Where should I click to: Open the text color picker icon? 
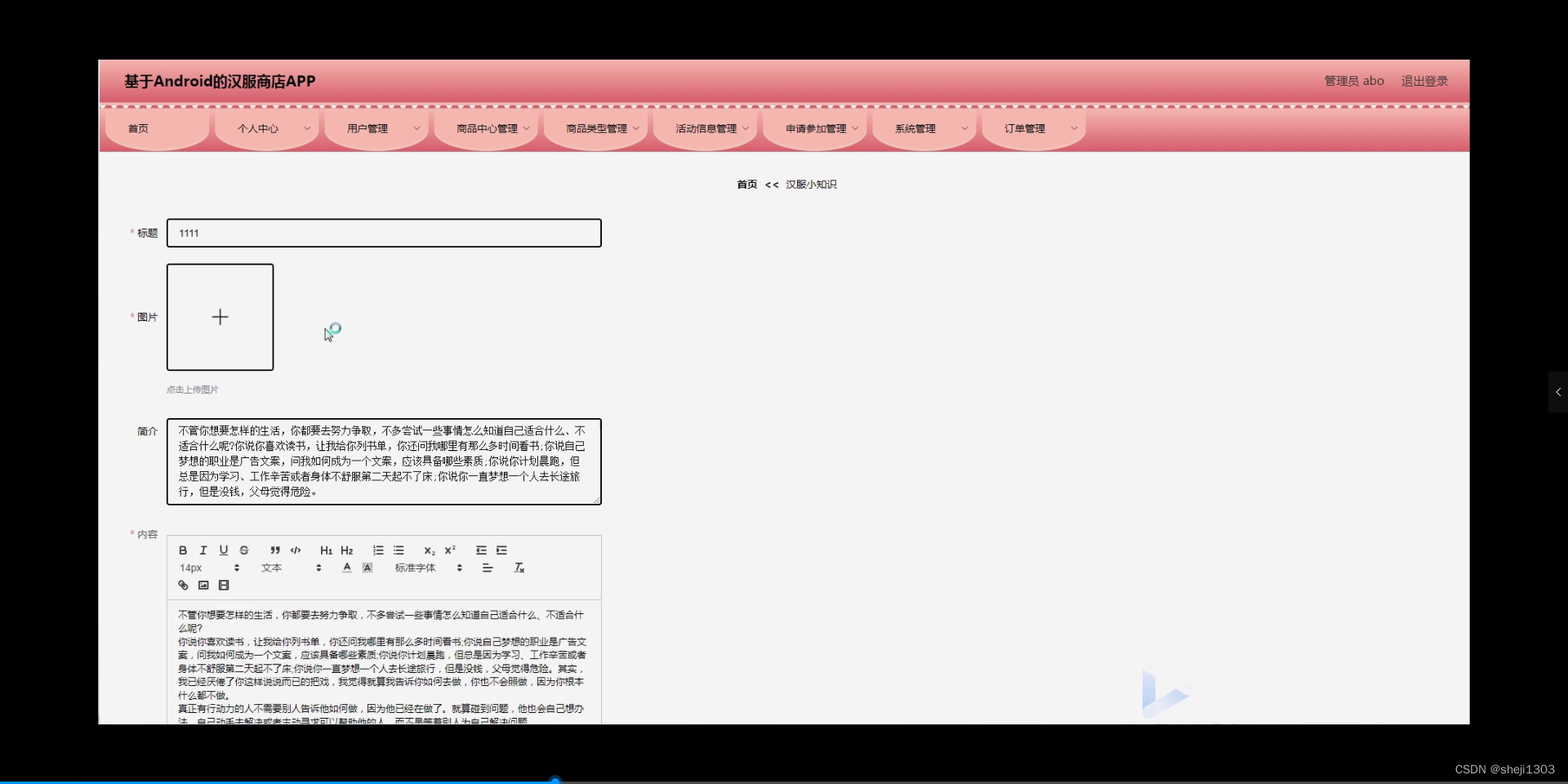[x=346, y=568]
